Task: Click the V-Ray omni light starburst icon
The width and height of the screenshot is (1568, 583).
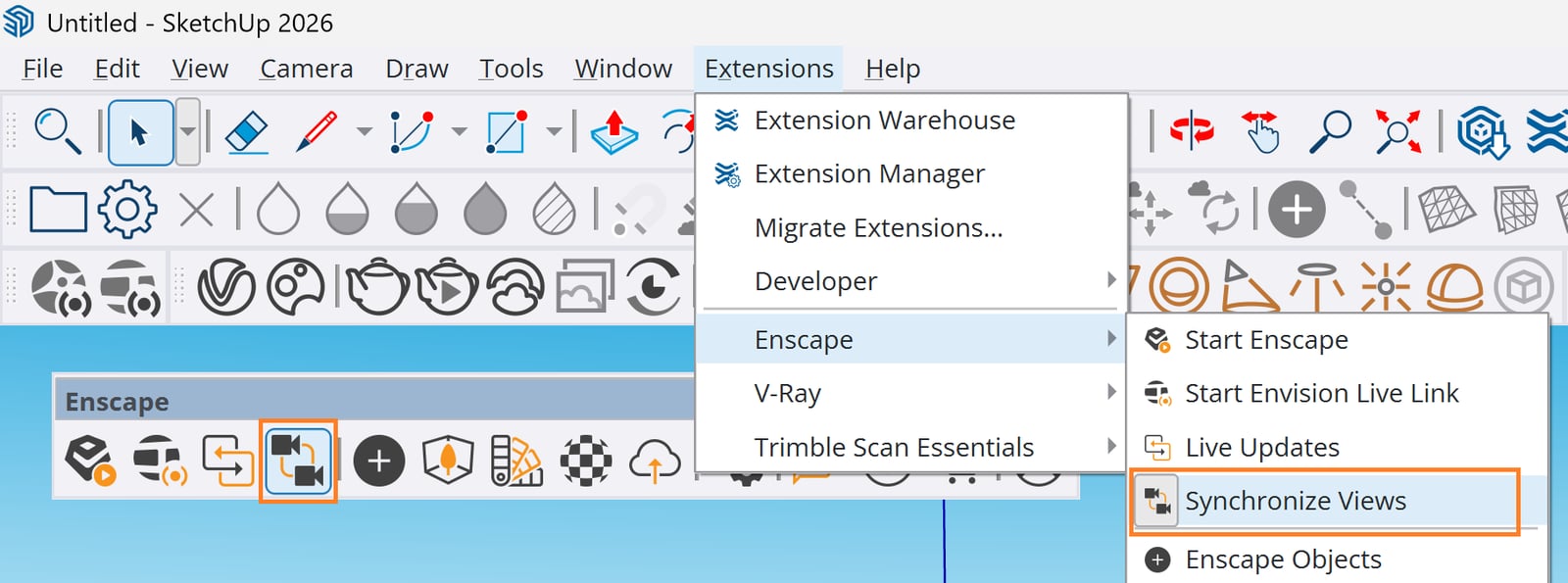Action: 1386,287
